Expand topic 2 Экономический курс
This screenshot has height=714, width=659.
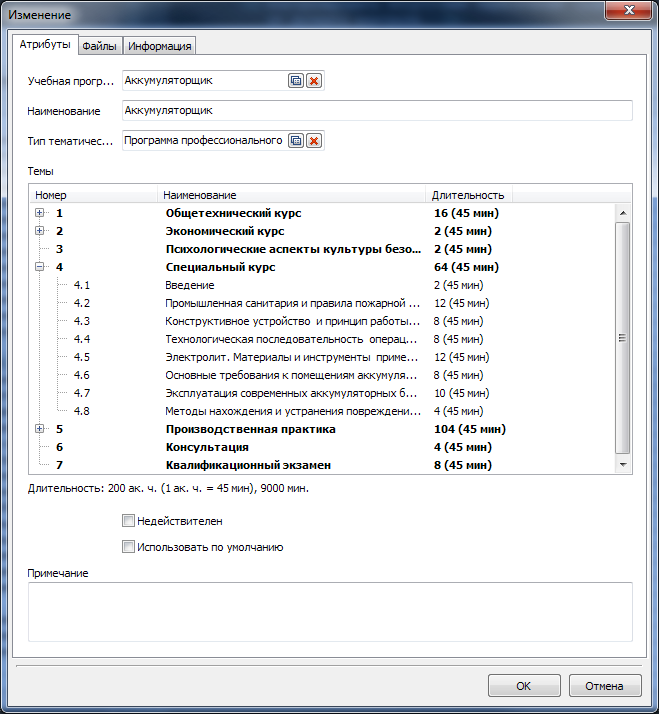tap(40, 231)
